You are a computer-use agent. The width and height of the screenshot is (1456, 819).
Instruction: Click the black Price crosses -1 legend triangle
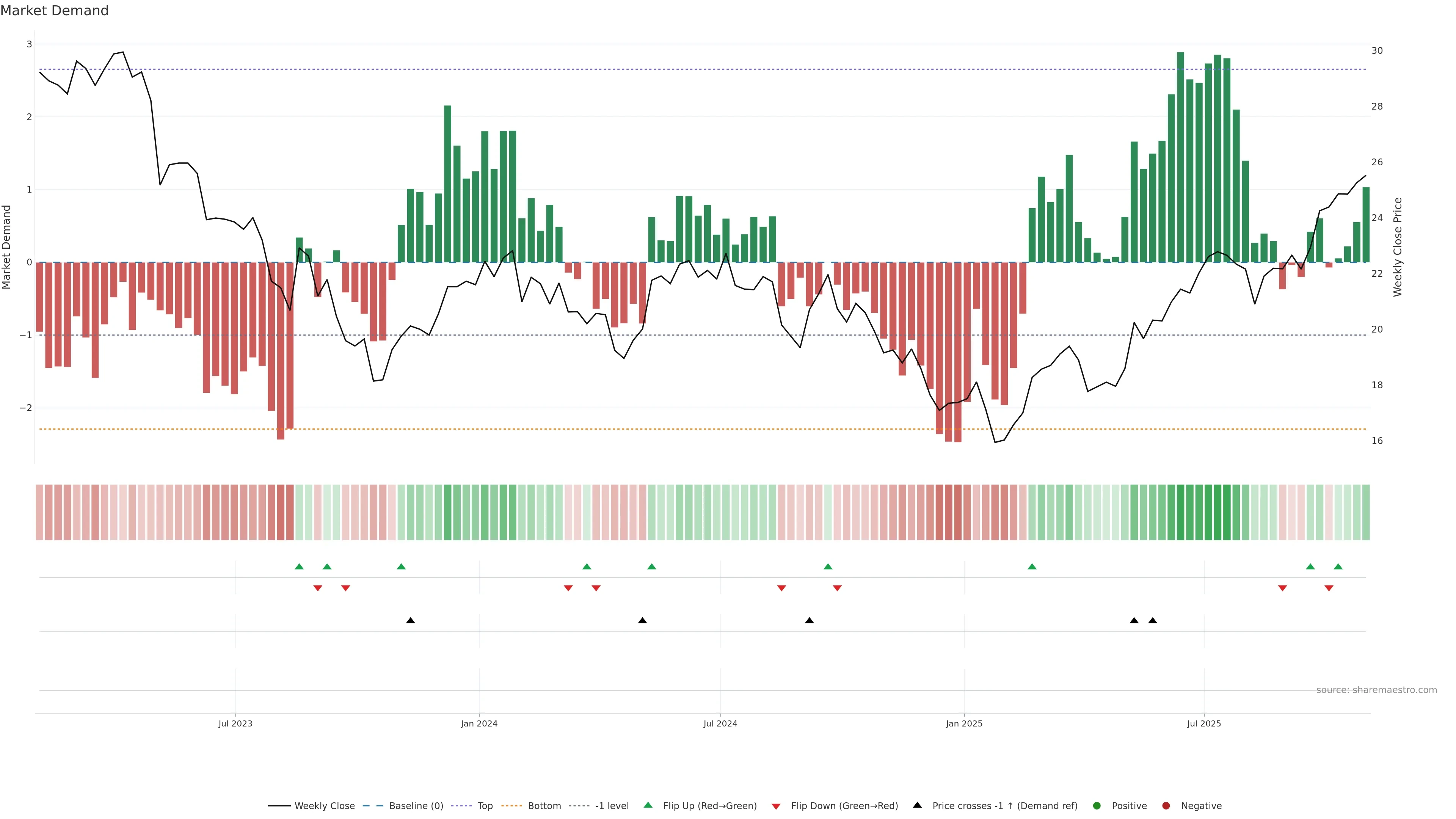[x=917, y=805]
